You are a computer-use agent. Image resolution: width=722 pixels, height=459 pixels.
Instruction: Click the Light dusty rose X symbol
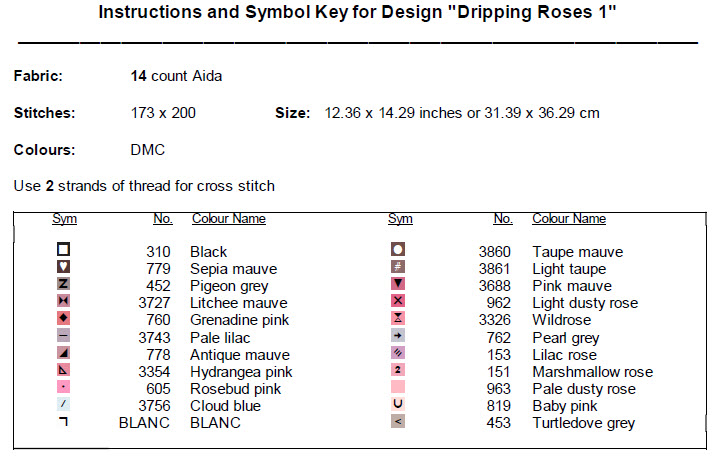397,302
